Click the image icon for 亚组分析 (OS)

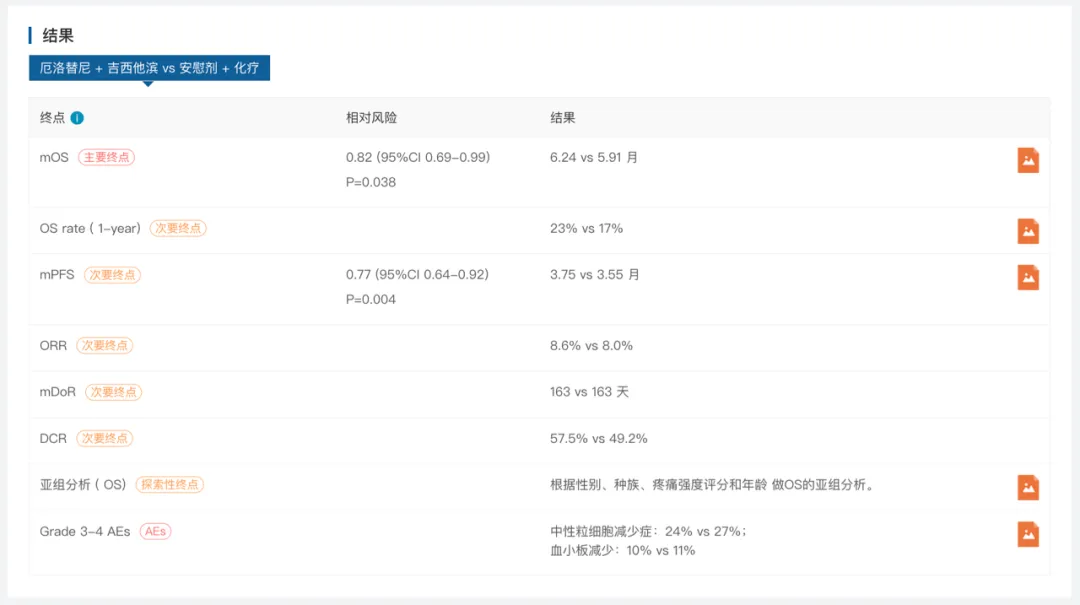pyautogui.click(x=1028, y=487)
